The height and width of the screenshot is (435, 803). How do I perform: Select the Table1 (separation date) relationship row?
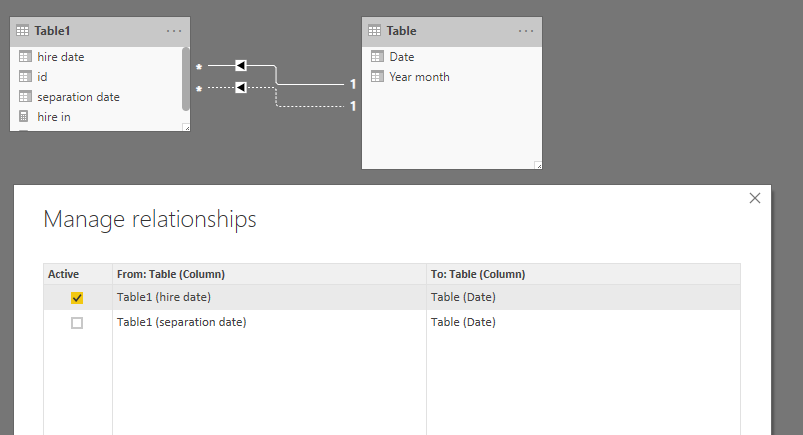(392, 322)
